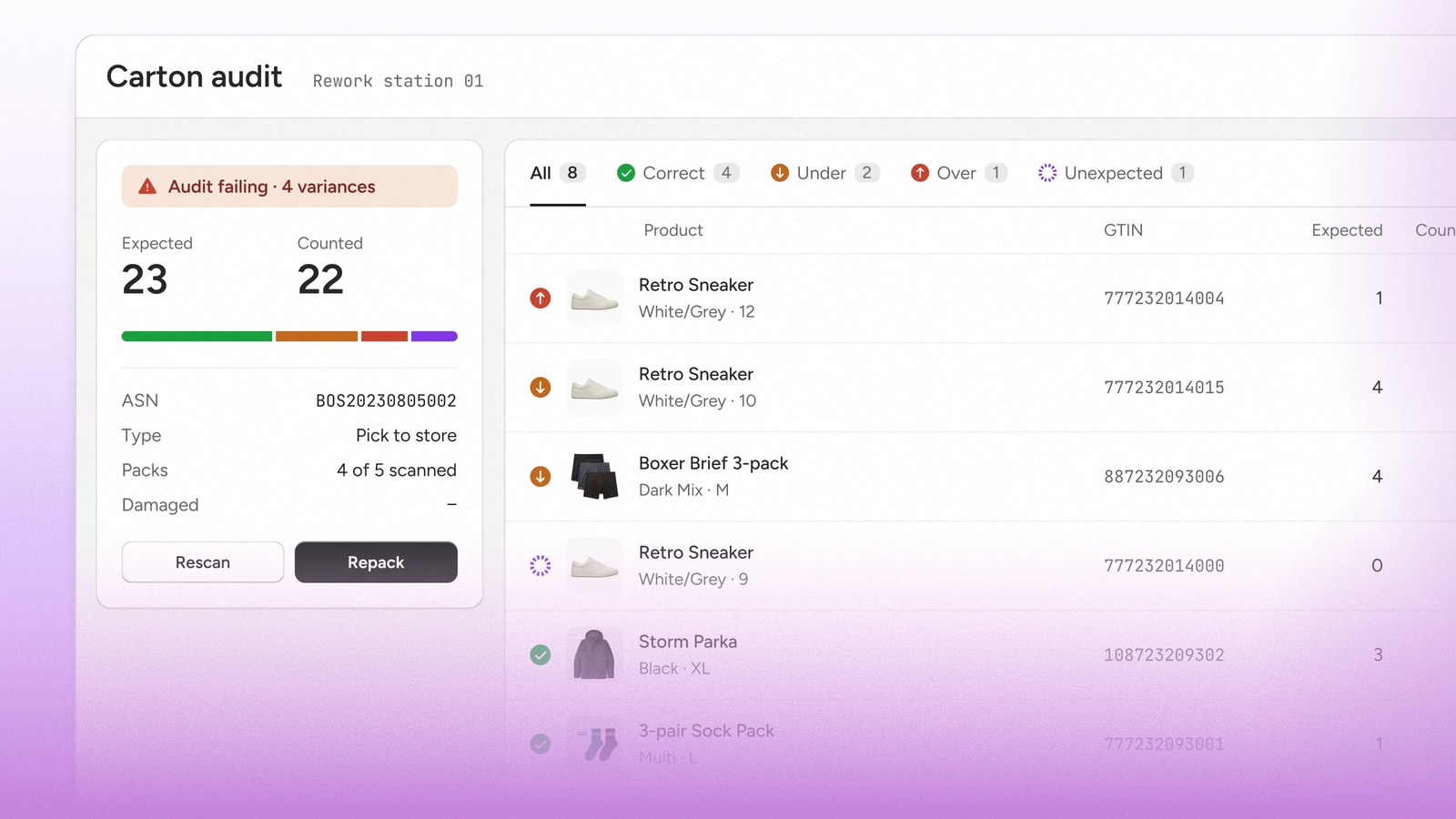The width and height of the screenshot is (1456, 819).
Task: Click the purple unexpected icon on Retro Sneaker size 9
Action: click(x=541, y=565)
